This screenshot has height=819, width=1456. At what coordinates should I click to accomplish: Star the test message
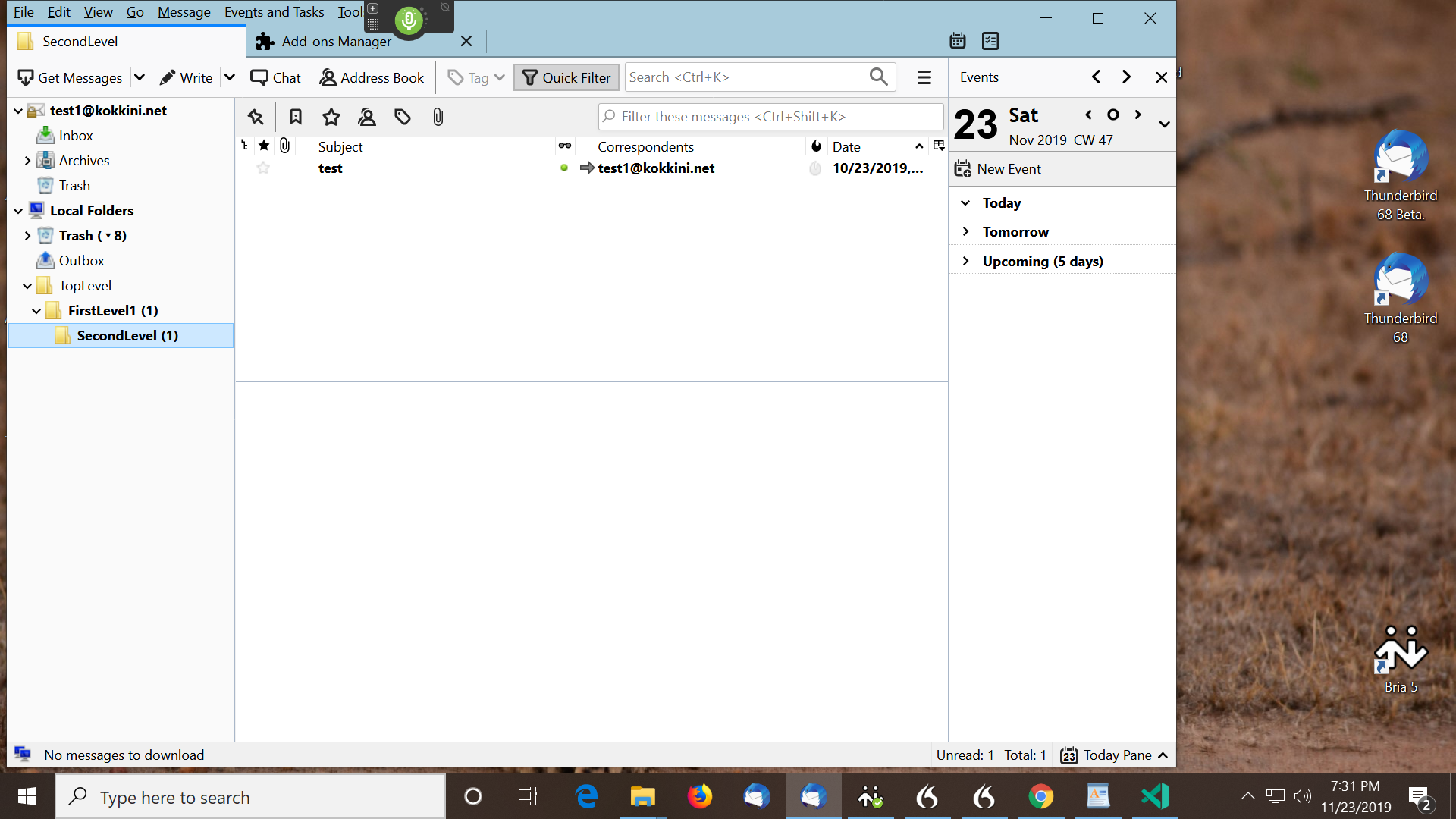click(263, 168)
